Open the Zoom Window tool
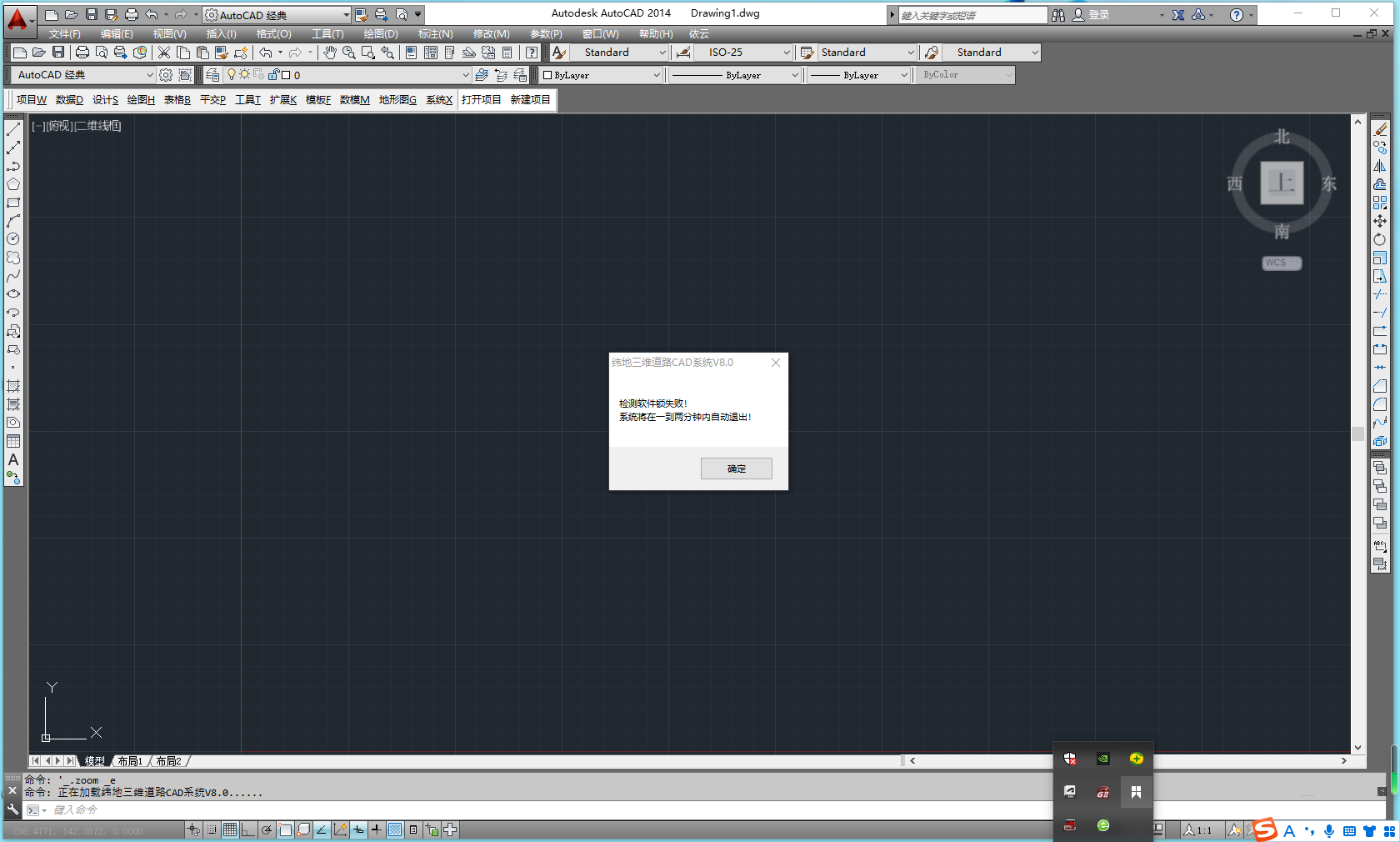The width and height of the screenshot is (1400, 842). 367,53
